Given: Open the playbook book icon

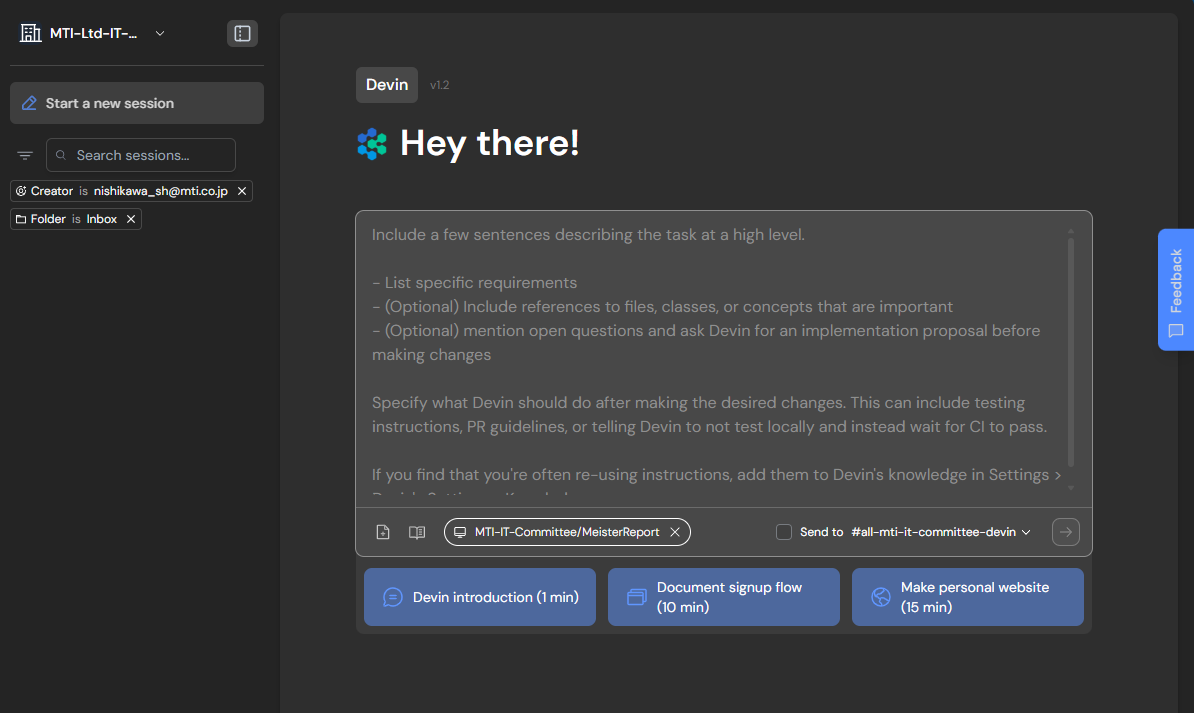Looking at the screenshot, I should point(417,532).
